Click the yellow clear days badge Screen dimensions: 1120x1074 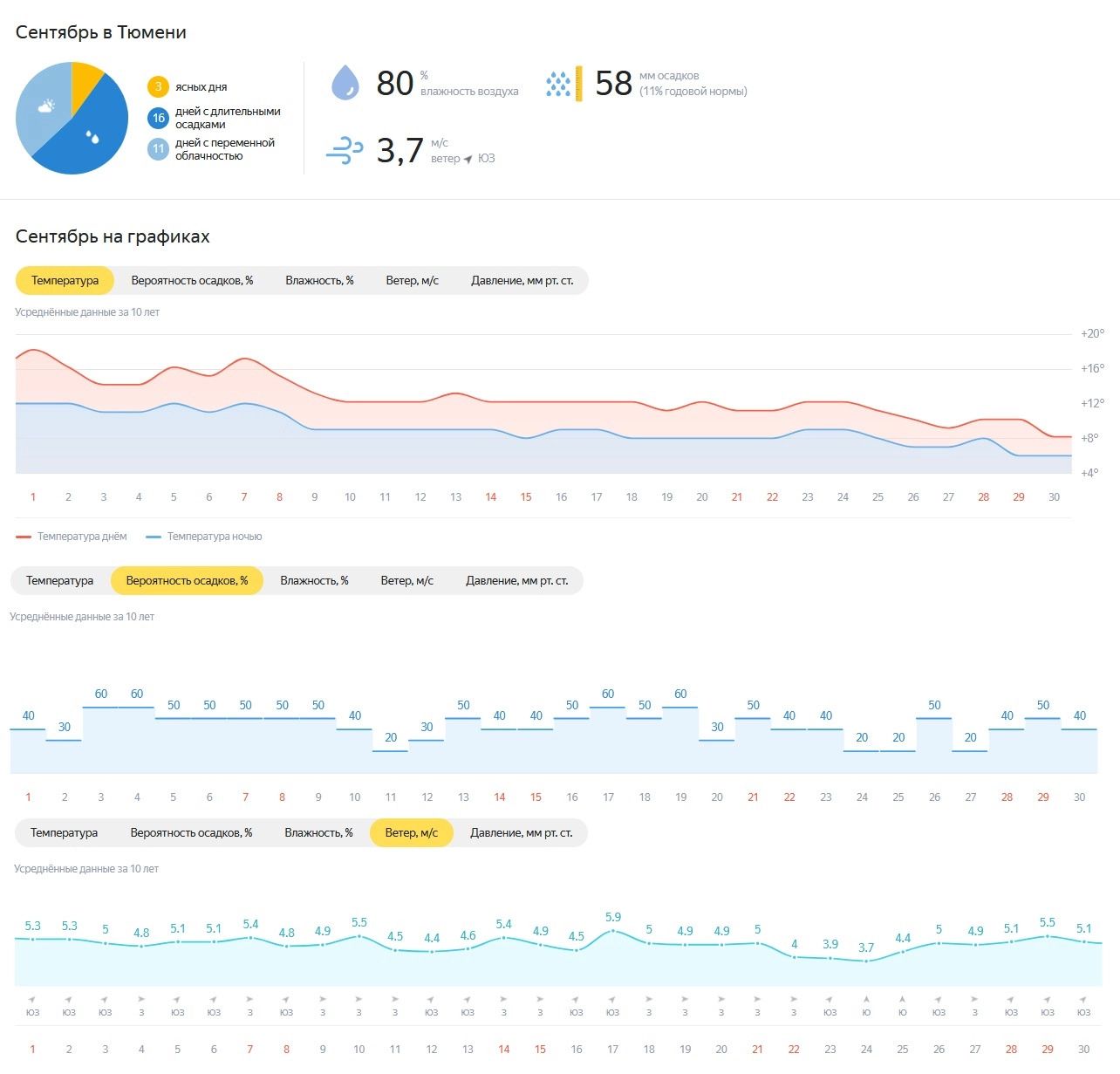pos(158,86)
